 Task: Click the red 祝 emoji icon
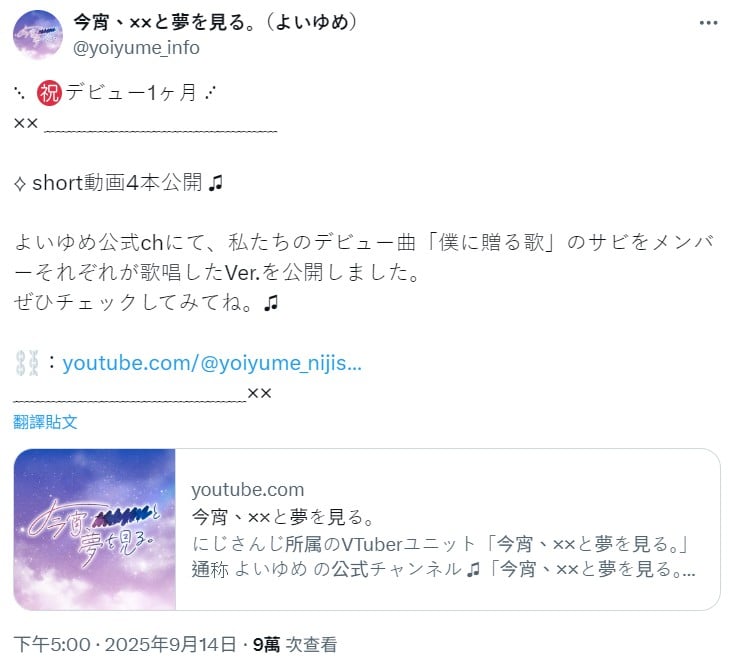tap(49, 93)
